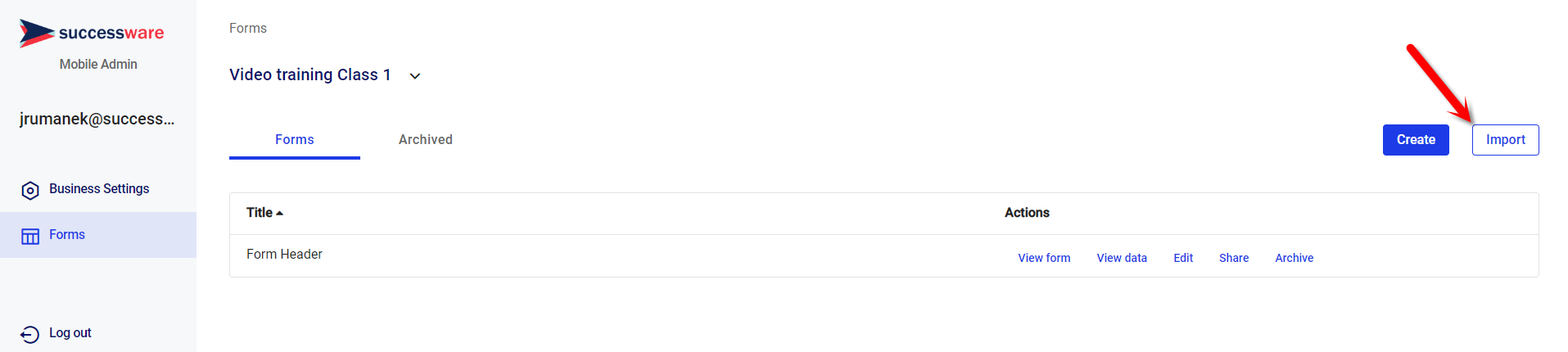The image size is (1568, 352).
Task: Click the Import button
Action: click(x=1505, y=140)
